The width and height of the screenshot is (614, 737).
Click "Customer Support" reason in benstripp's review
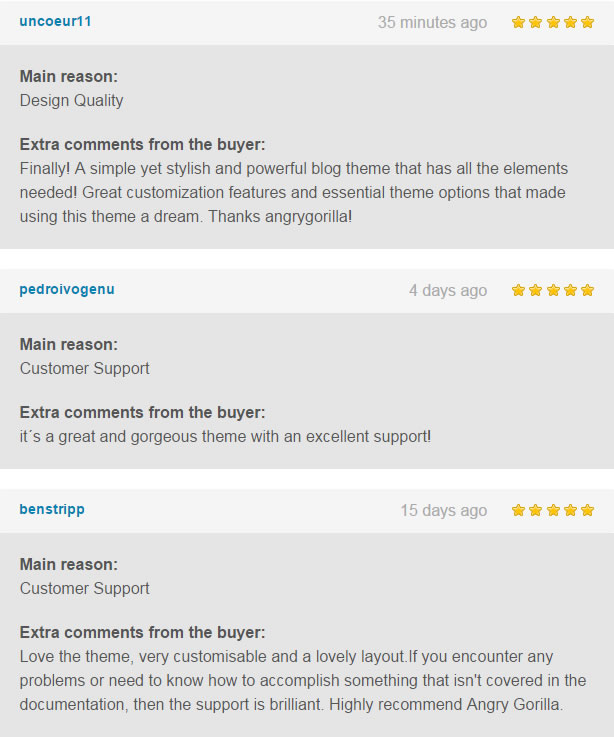pos(85,588)
